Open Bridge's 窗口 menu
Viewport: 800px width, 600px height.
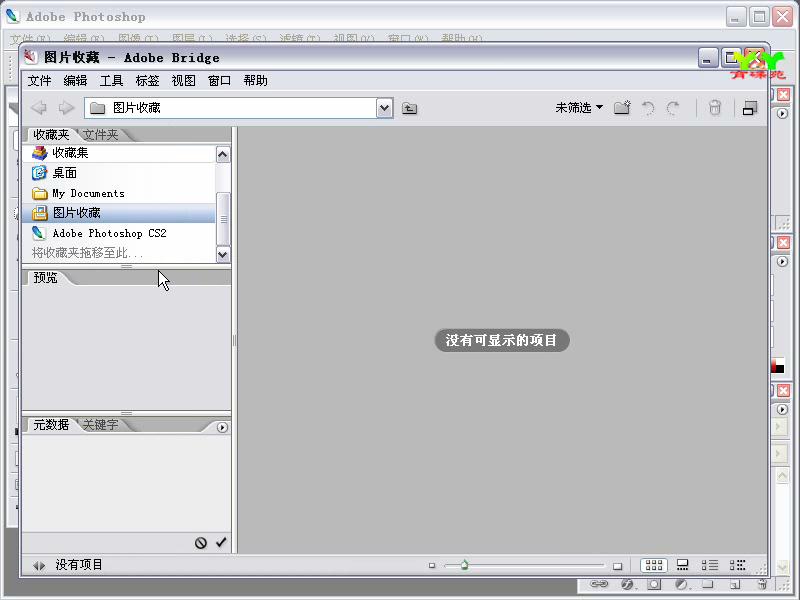pos(219,81)
